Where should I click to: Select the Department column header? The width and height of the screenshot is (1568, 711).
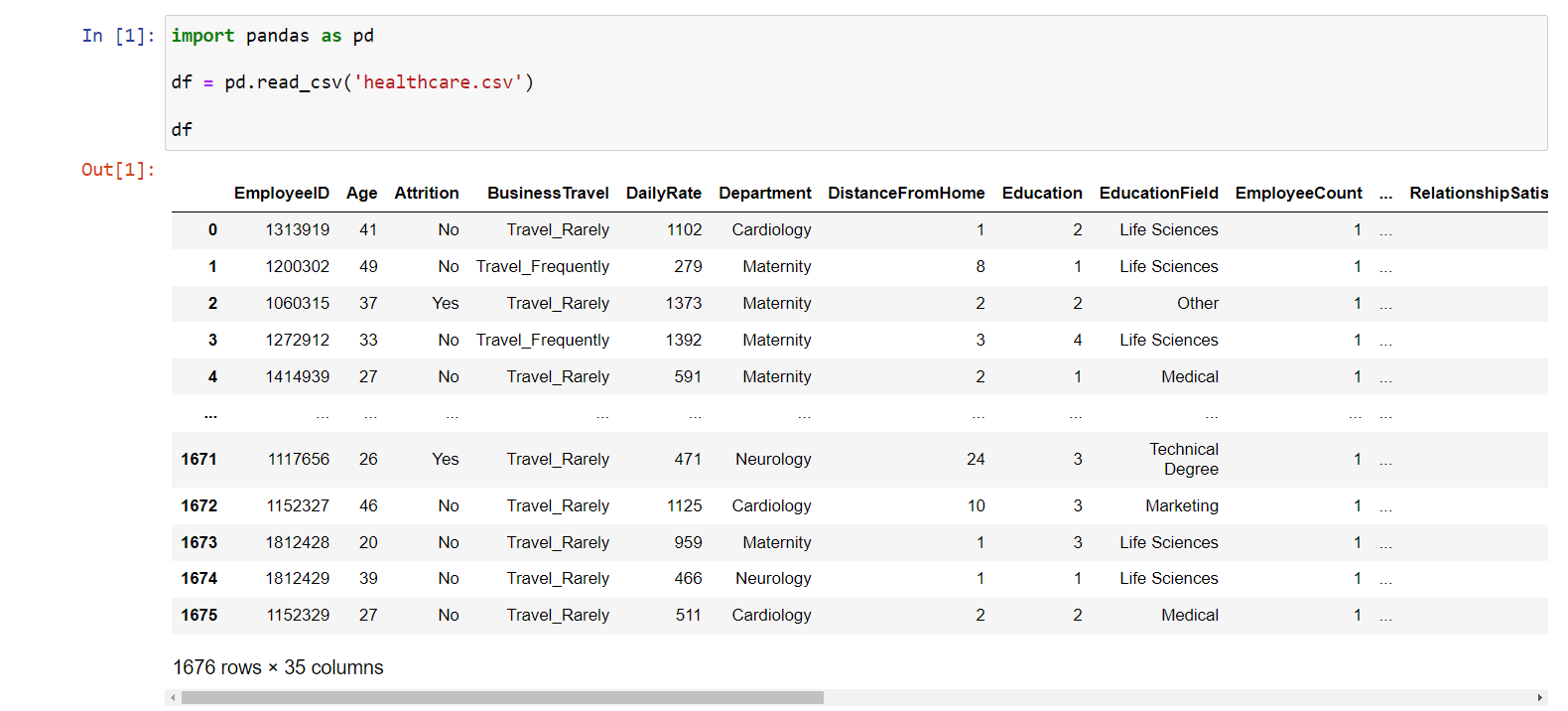[764, 193]
